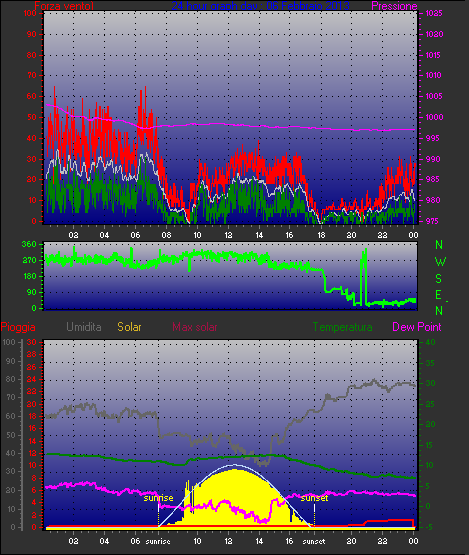This screenshot has width=469, height=555.
Task: Click the 'Forza vento' wind legend label
Action: click(x=64, y=6)
